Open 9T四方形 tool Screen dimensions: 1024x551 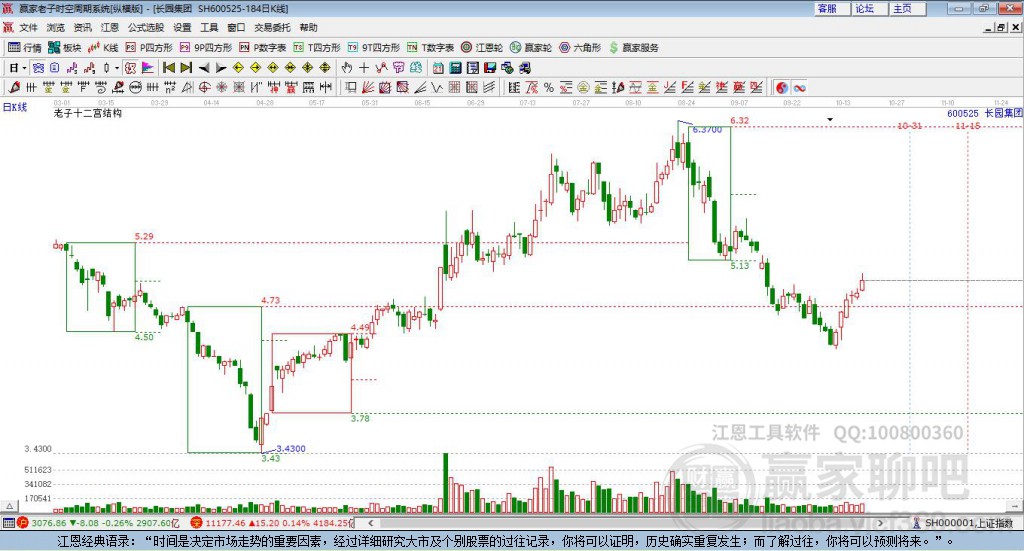coord(374,48)
